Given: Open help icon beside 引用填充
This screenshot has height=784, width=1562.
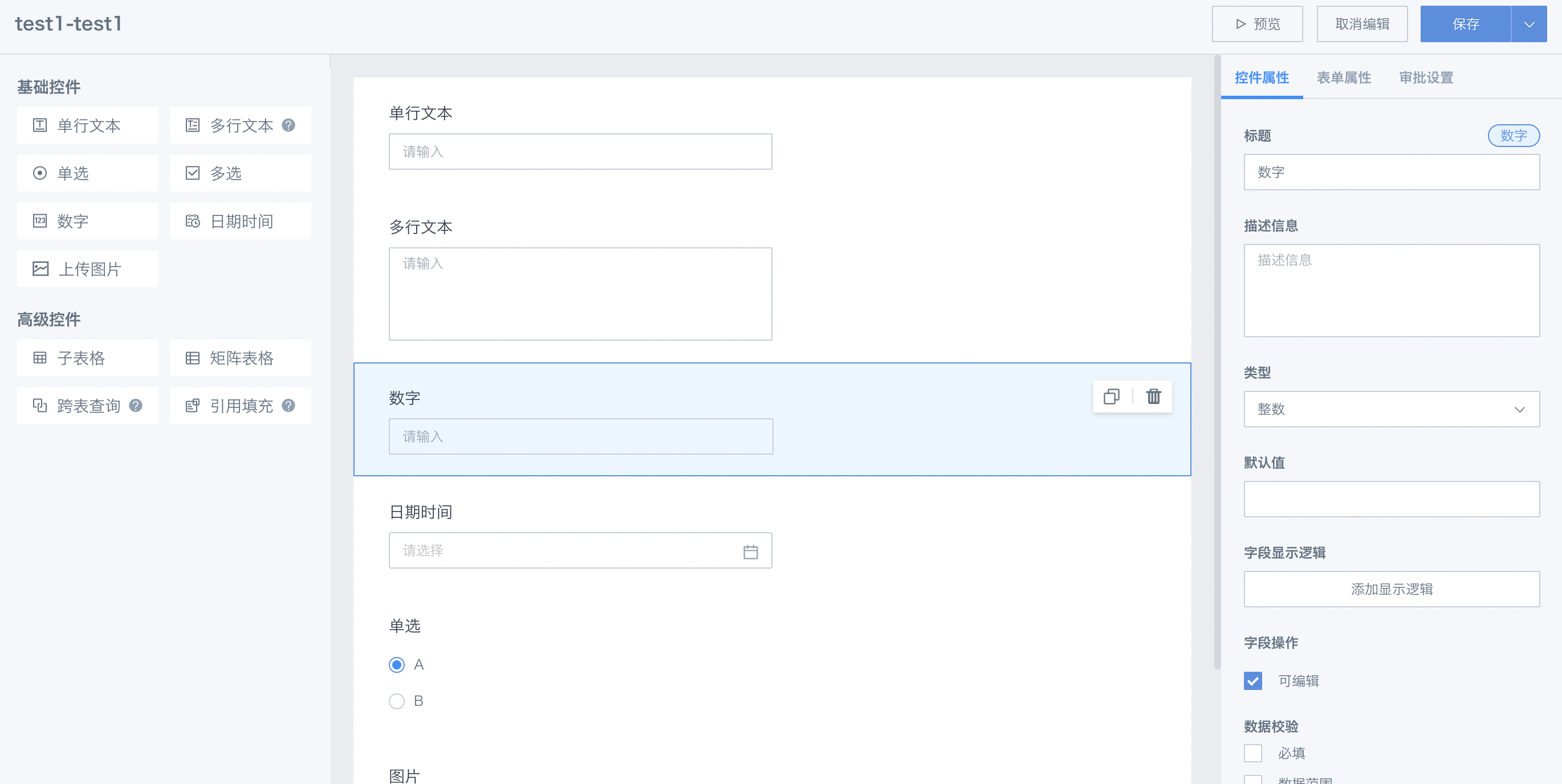Looking at the screenshot, I should (x=288, y=405).
